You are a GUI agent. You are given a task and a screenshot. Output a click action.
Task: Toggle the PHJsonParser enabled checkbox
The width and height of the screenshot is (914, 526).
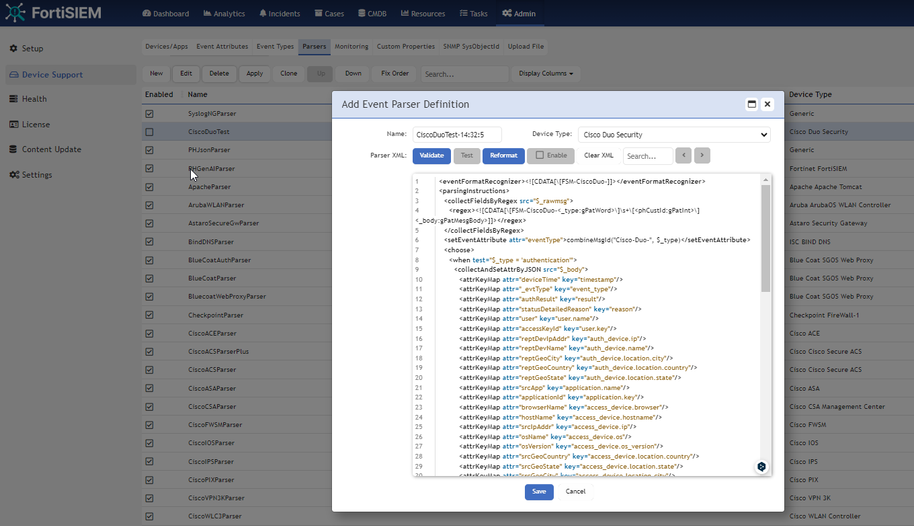[149, 150]
